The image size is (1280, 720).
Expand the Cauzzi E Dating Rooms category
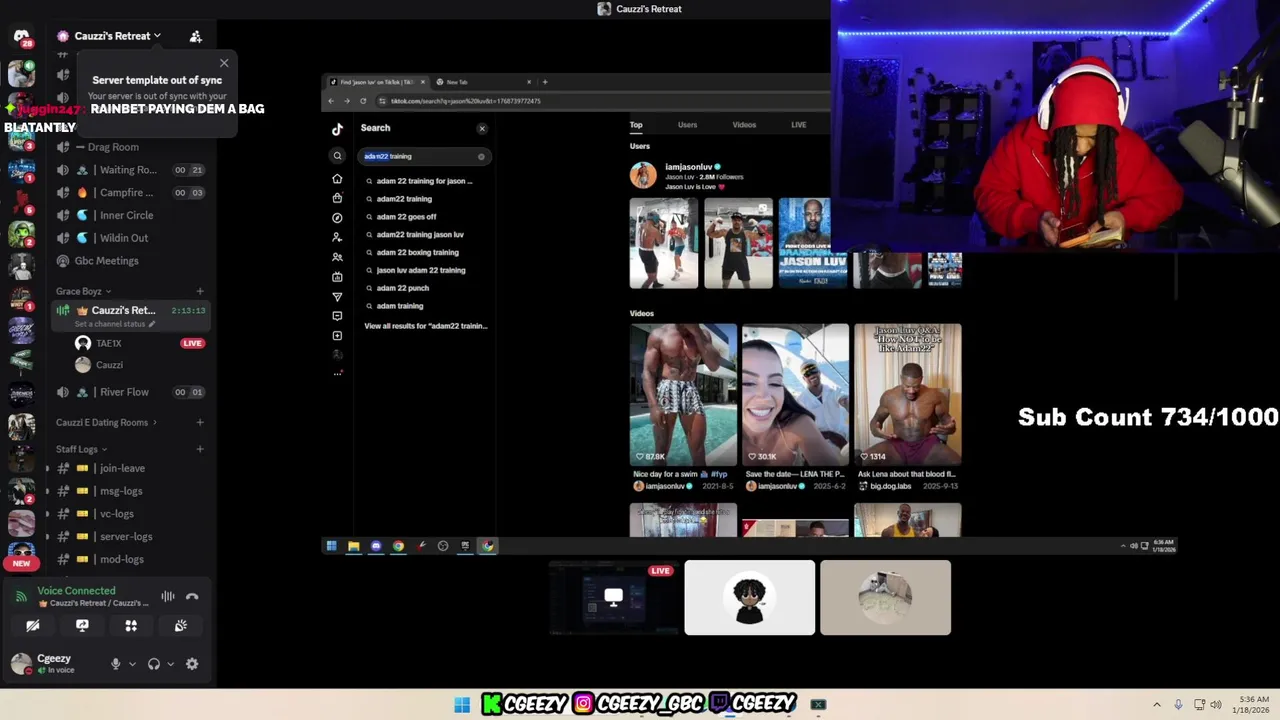pyautogui.click(x=106, y=422)
